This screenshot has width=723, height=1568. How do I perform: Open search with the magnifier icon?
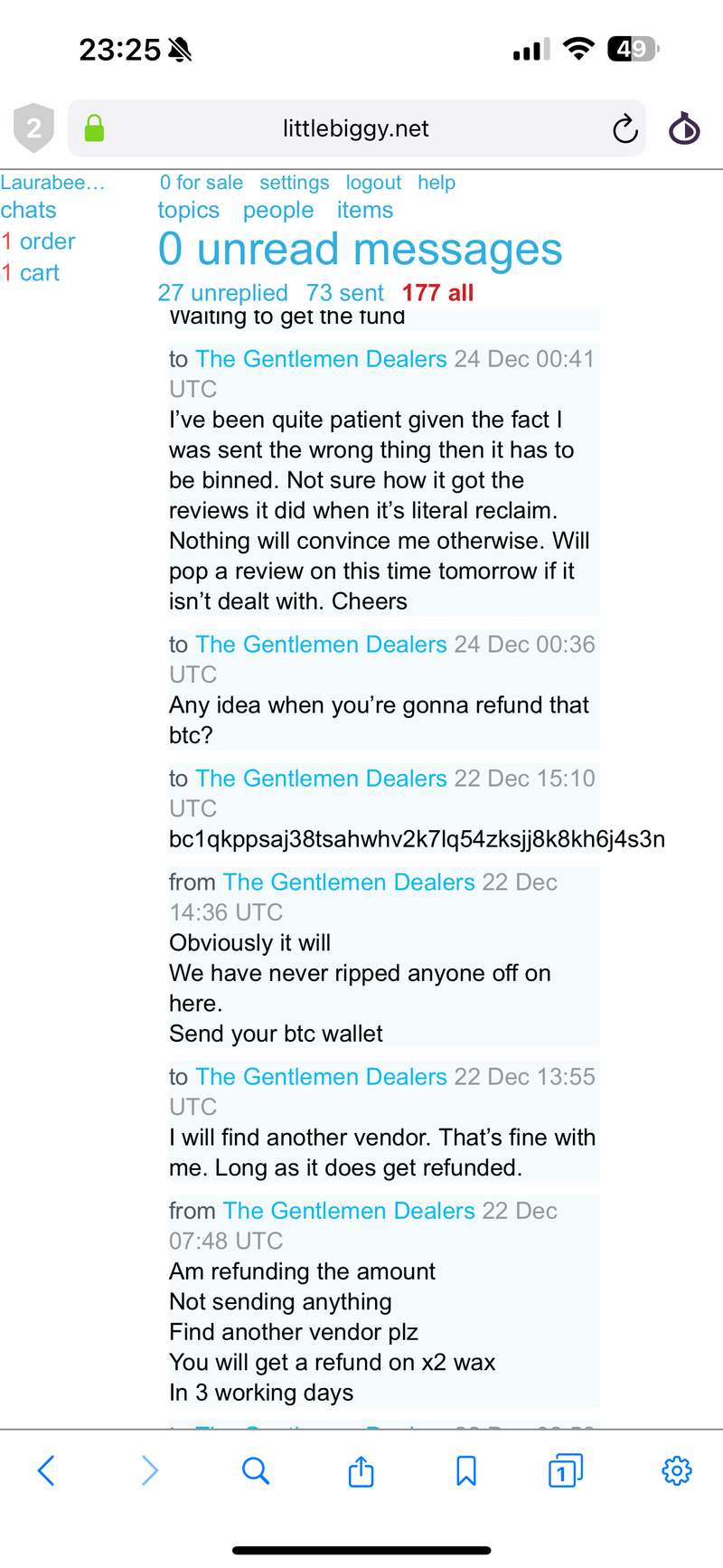(x=256, y=1470)
